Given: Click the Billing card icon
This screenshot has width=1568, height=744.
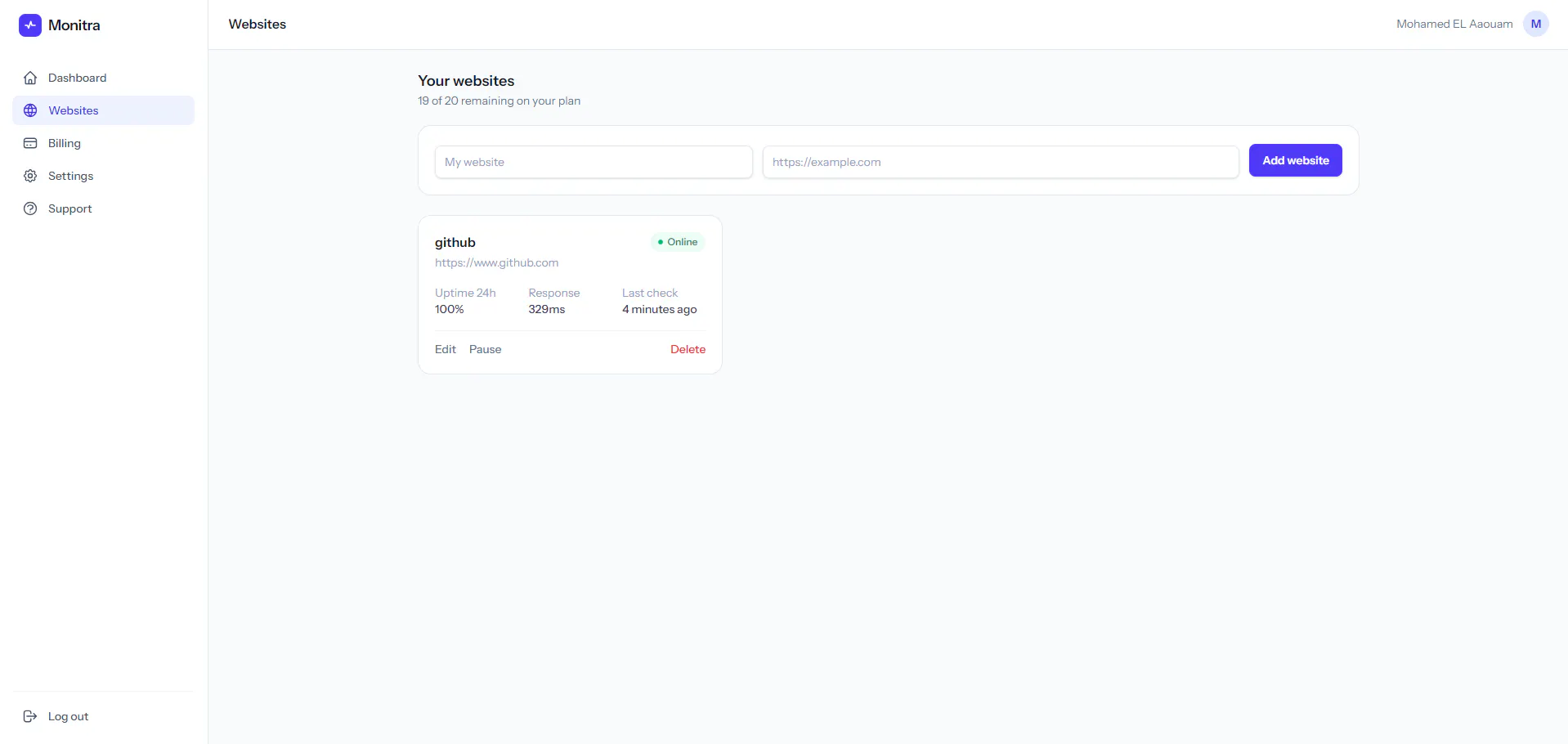Looking at the screenshot, I should (x=30, y=143).
